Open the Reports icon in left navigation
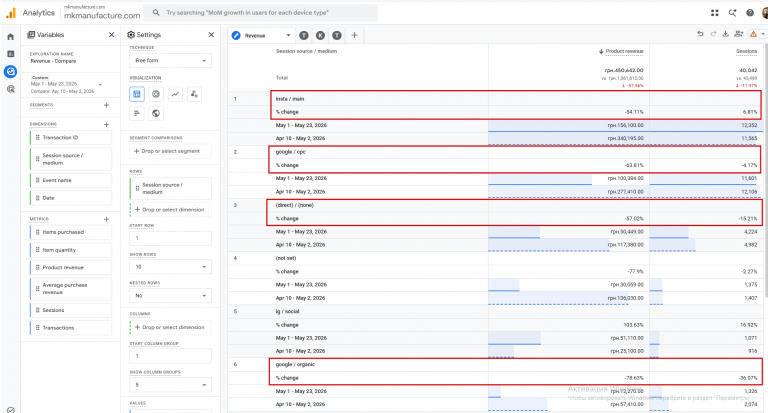This screenshot has height=413, width=768. pos(10,54)
